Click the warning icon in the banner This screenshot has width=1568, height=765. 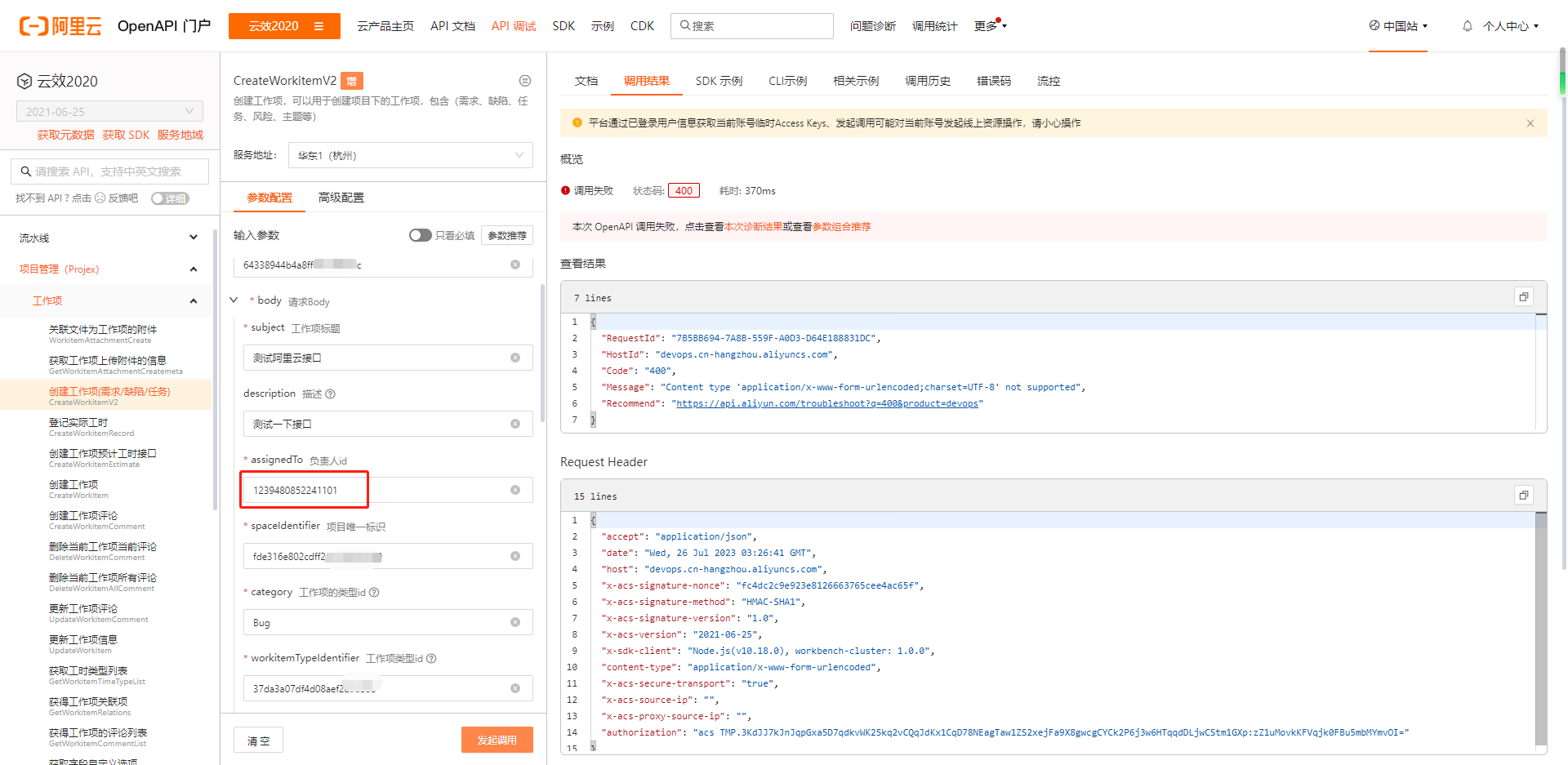pos(577,122)
